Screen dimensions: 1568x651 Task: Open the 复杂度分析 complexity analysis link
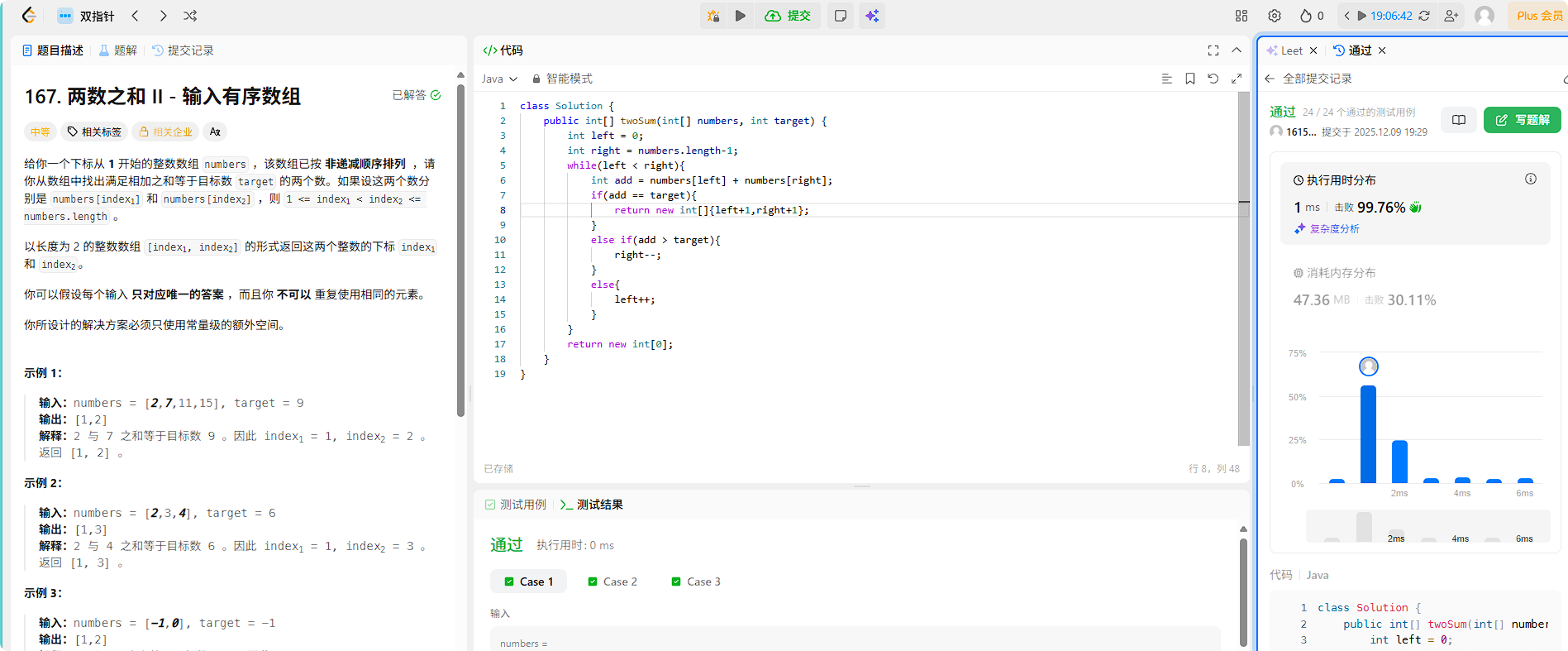coord(1327,229)
